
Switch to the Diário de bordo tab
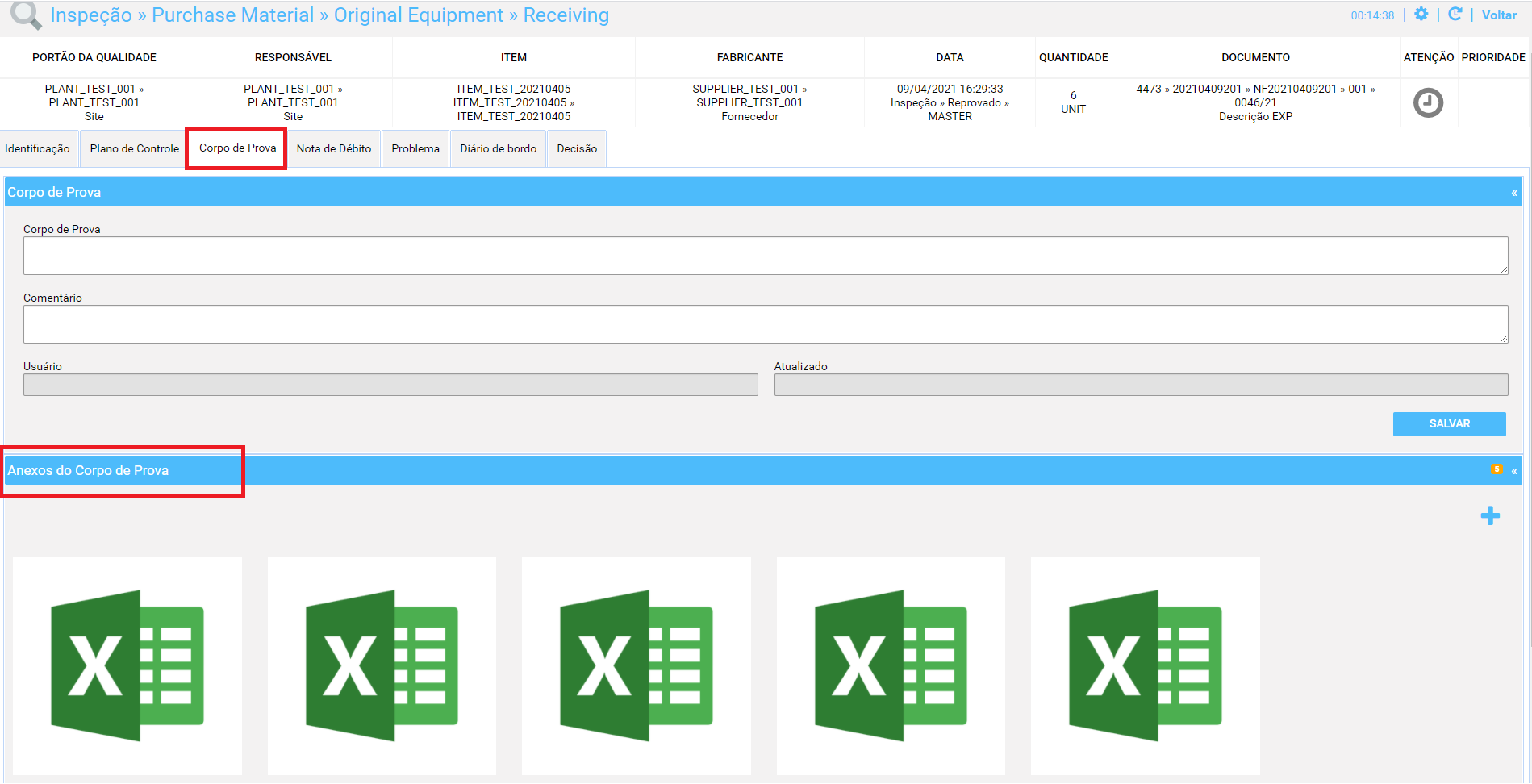click(499, 148)
